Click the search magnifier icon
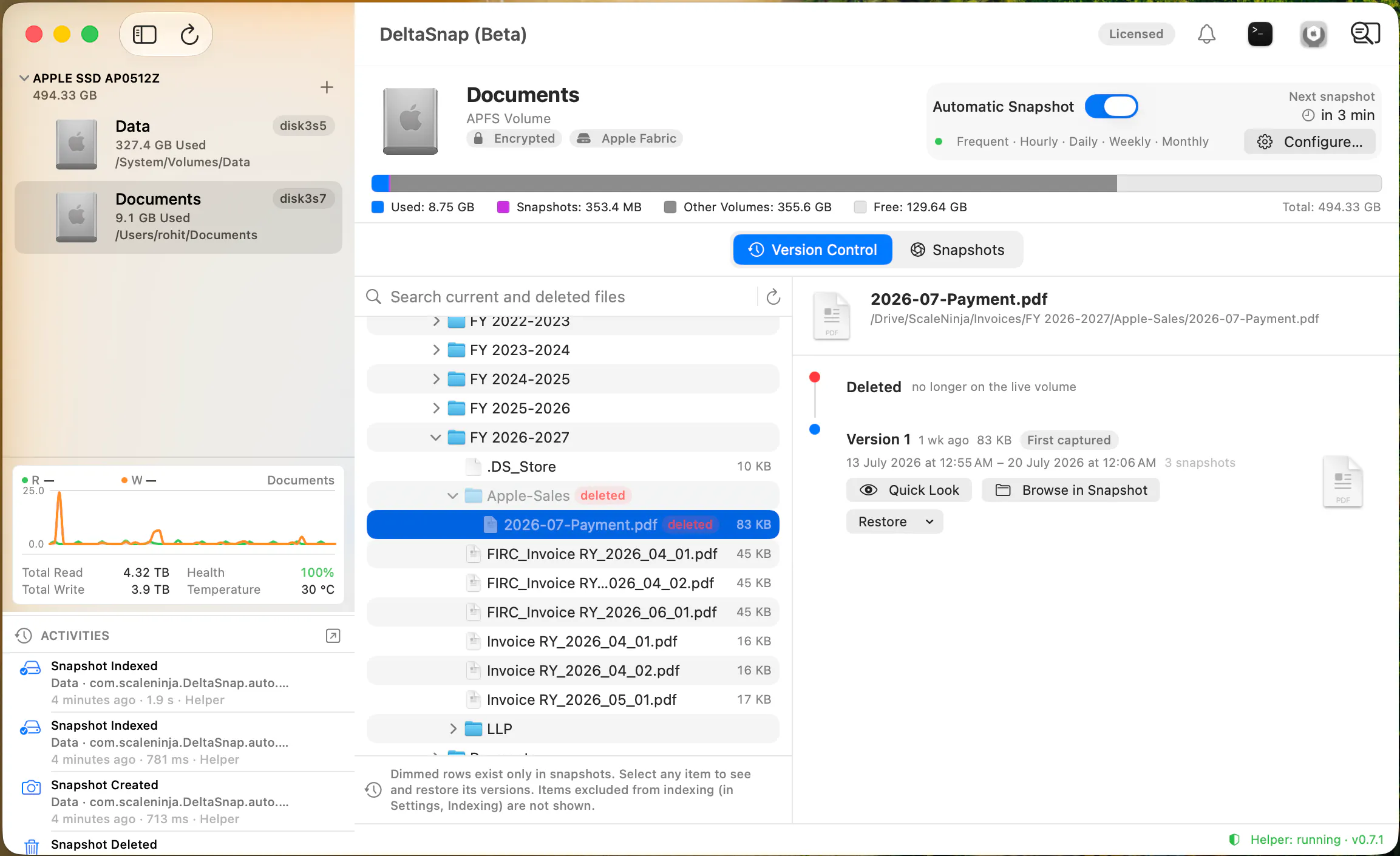1400x856 pixels. click(373, 297)
